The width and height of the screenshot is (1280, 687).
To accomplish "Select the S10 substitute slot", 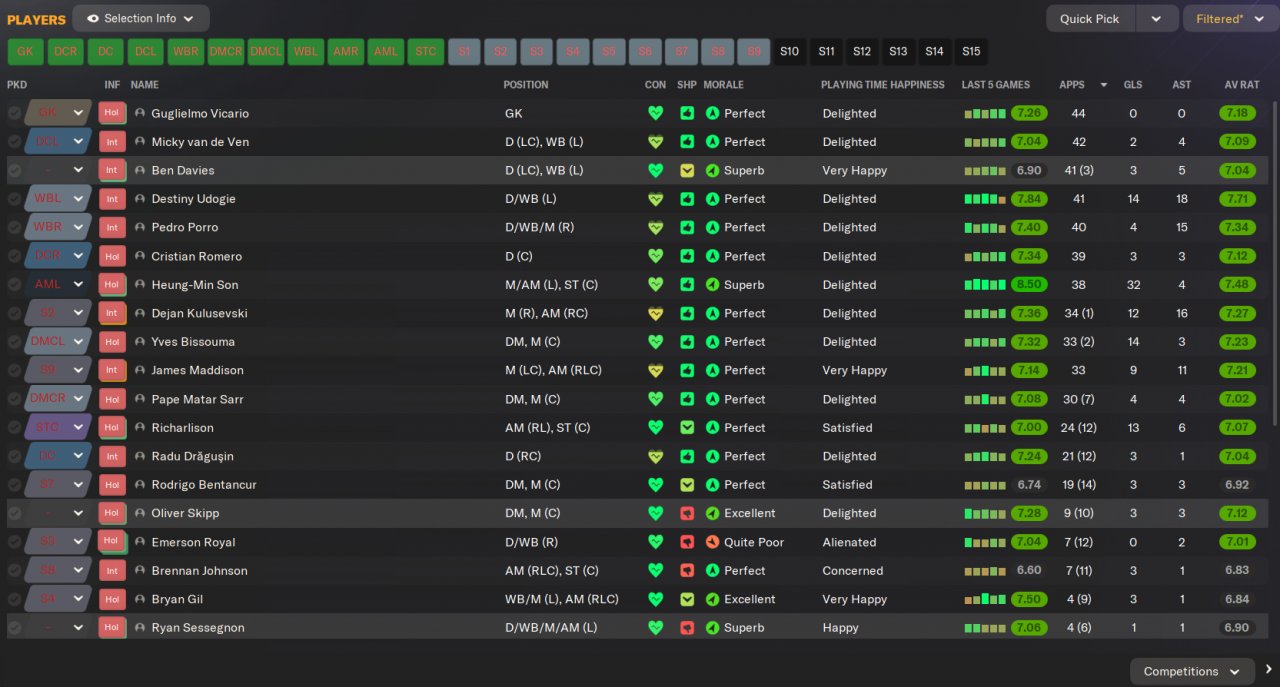I will pyautogui.click(x=790, y=51).
